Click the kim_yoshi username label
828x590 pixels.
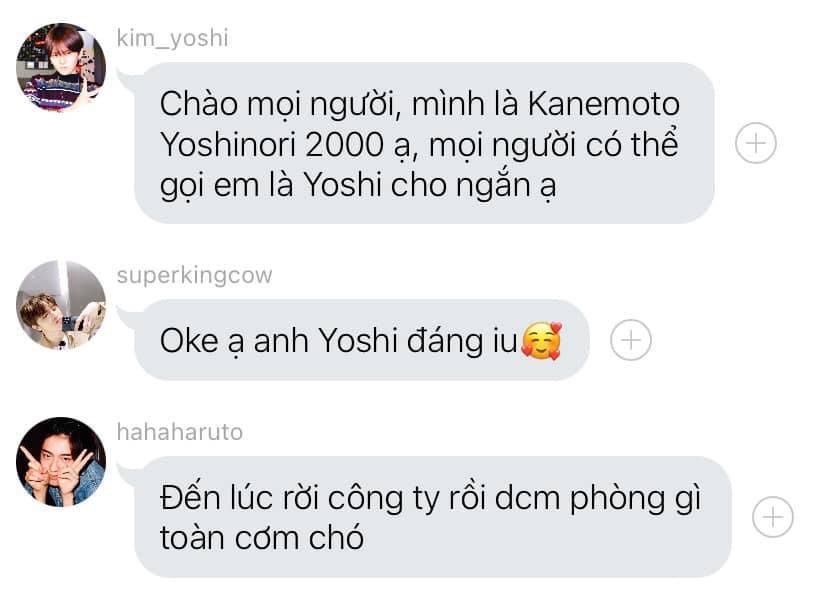coord(173,39)
